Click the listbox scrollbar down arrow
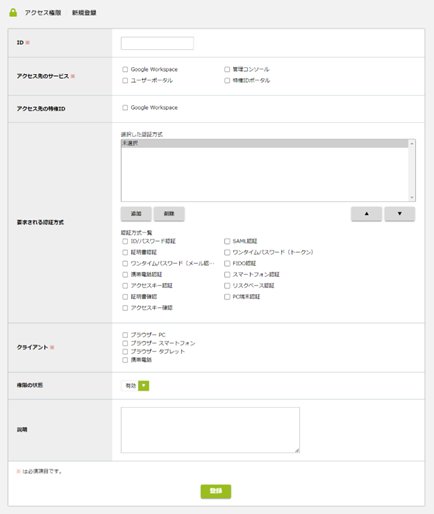The image size is (434, 514). pyautogui.click(x=412, y=198)
